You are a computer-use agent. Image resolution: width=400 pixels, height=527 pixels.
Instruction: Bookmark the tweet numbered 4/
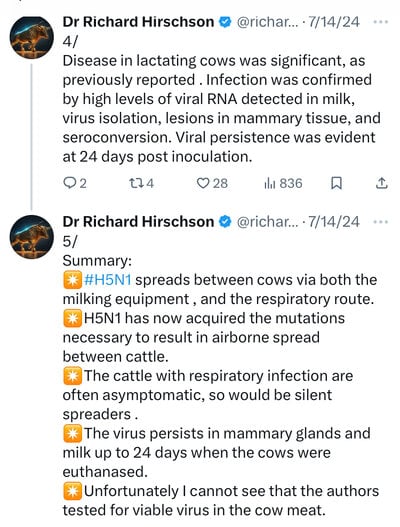pyautogui.click(x=336, y=183)
